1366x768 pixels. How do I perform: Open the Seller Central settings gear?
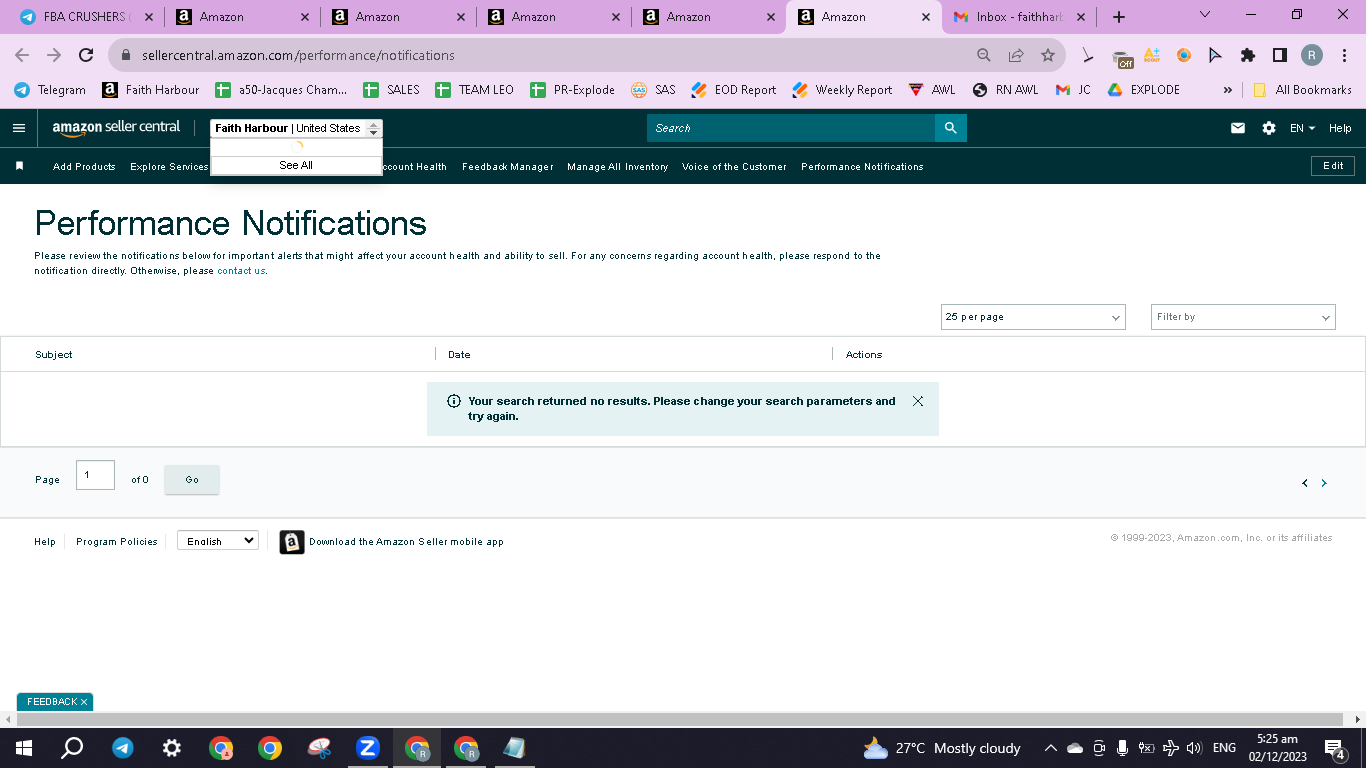tap(1269, 128)
